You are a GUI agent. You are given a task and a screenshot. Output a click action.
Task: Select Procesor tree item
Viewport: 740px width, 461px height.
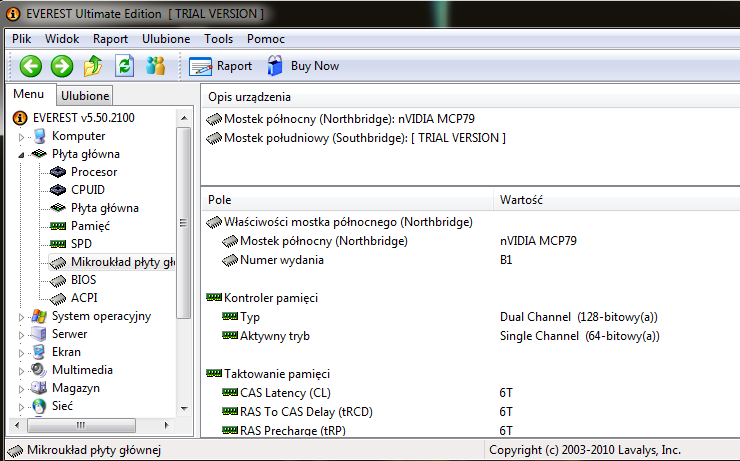click(94, 172)
